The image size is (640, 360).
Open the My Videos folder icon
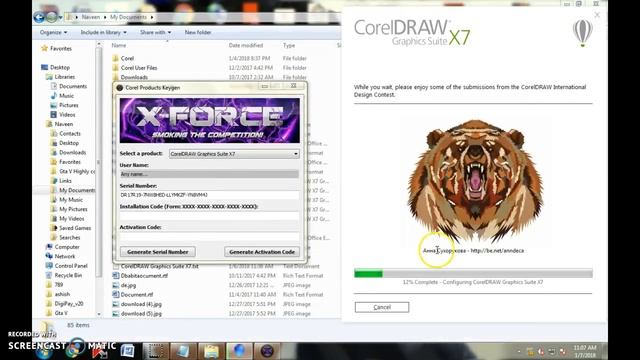click(53, 219)
